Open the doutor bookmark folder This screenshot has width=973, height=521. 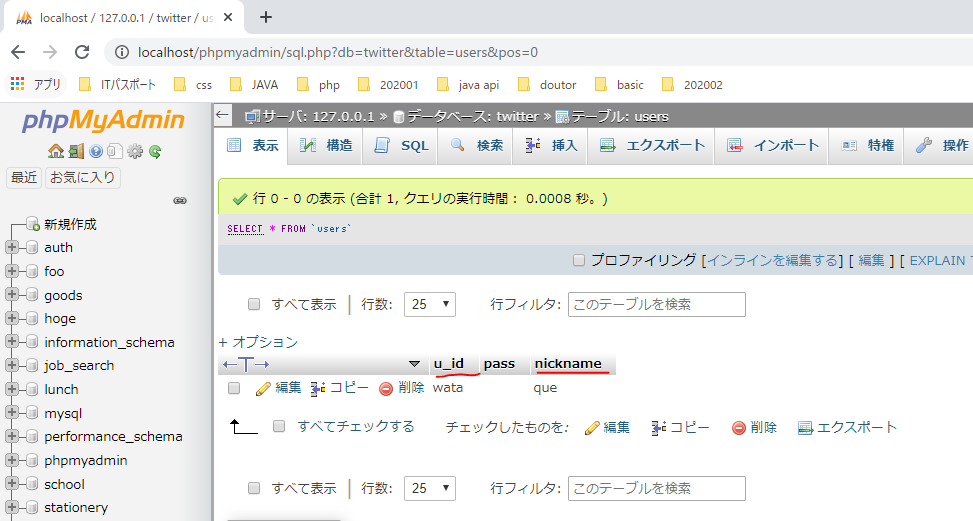coord(547,84)
